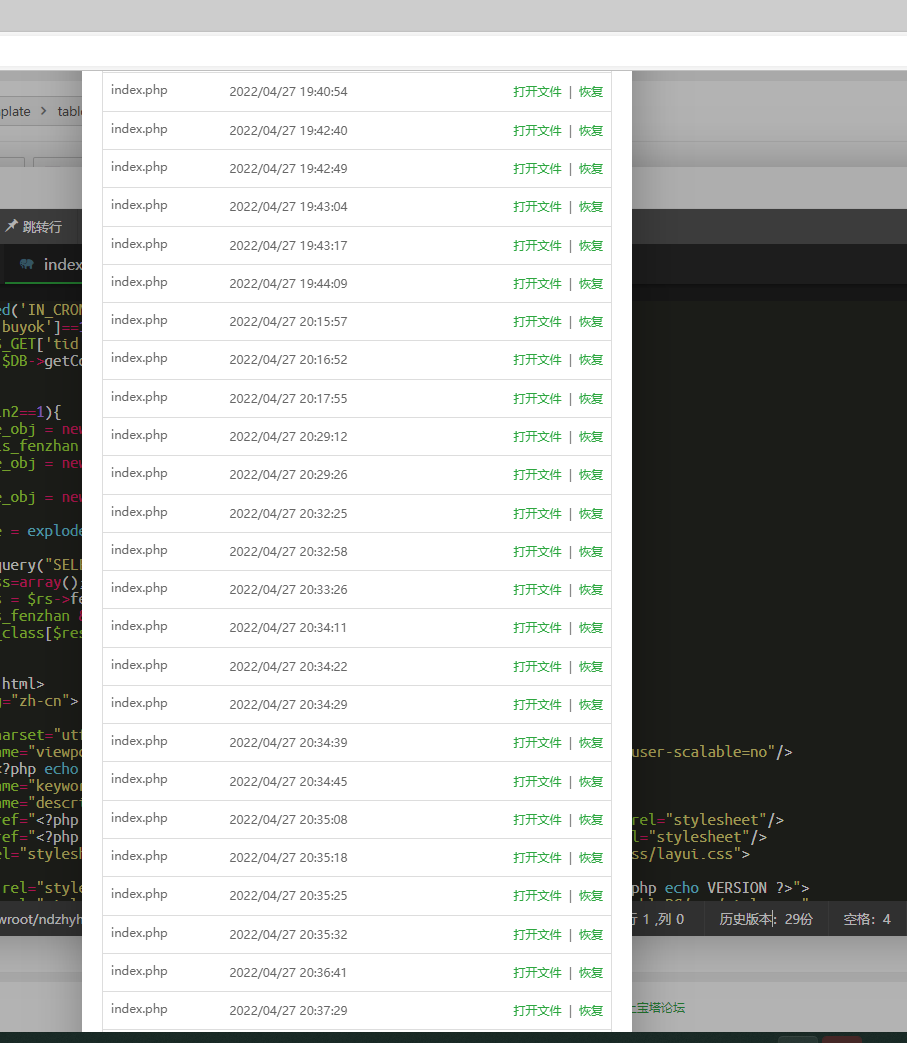Screen dimensions: 907x1043
Task: Open file for version 20:15:57
Action: (537, 322)
